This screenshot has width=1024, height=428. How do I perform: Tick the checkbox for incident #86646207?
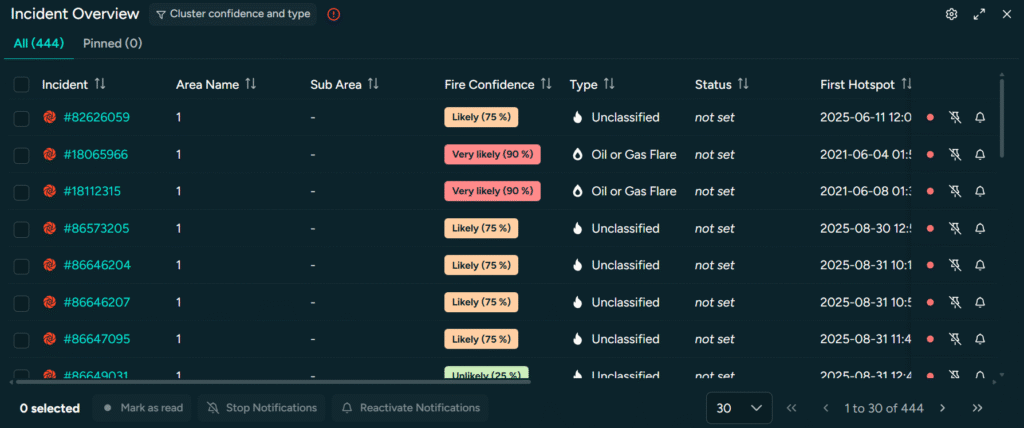point(21,303)
